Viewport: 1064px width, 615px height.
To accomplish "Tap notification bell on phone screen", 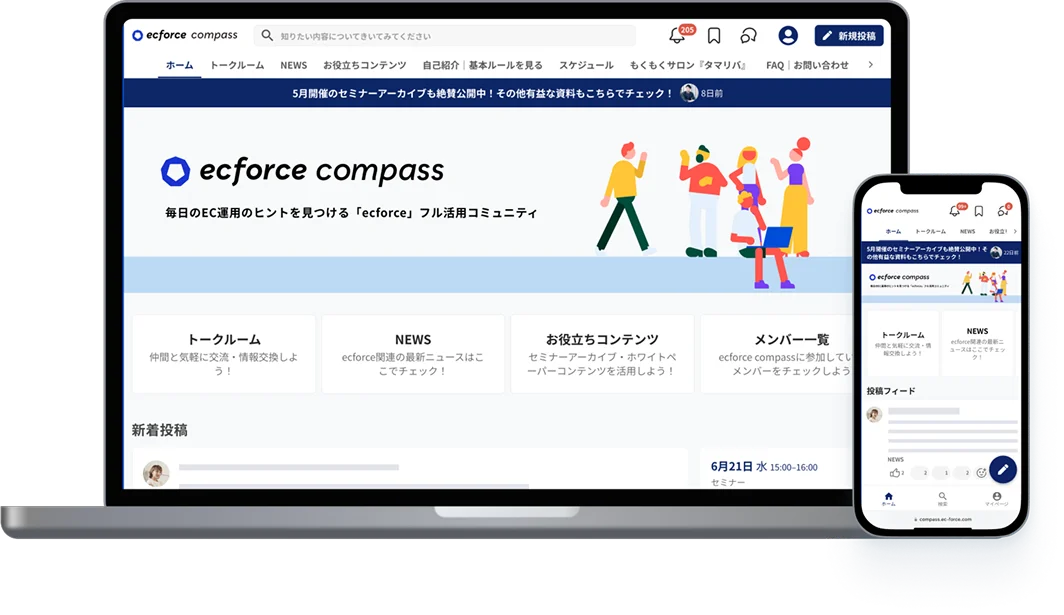I will pyautogui.click(x=955, y=210).
